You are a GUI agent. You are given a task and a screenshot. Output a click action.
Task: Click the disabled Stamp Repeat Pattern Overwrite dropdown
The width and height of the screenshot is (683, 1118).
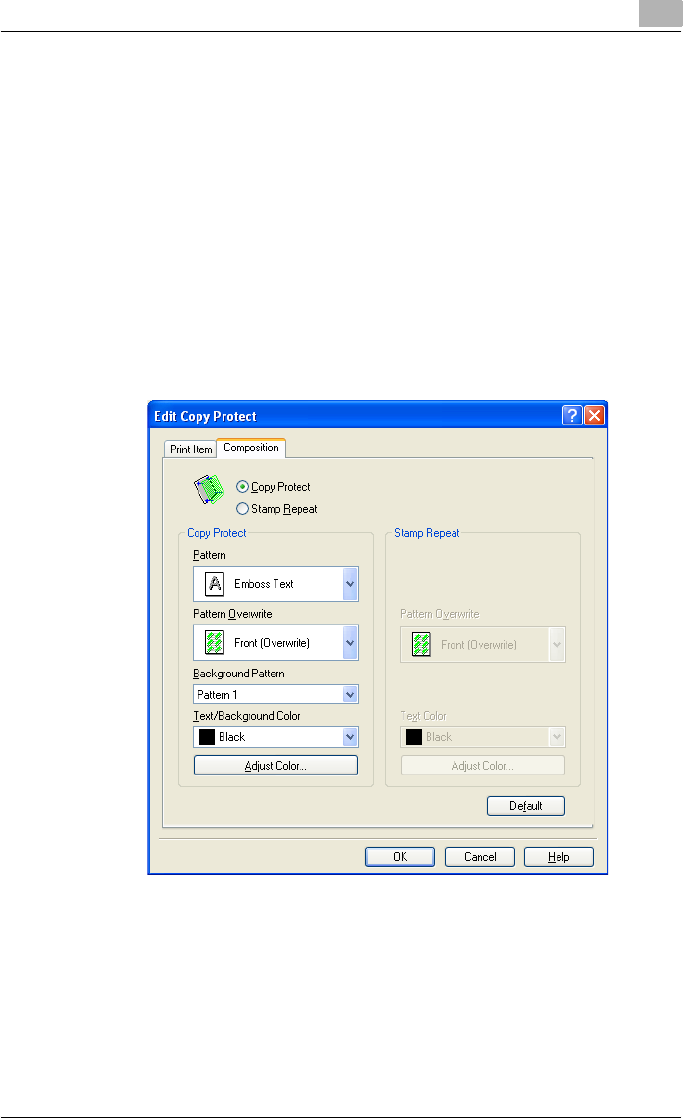pos(483,645)
